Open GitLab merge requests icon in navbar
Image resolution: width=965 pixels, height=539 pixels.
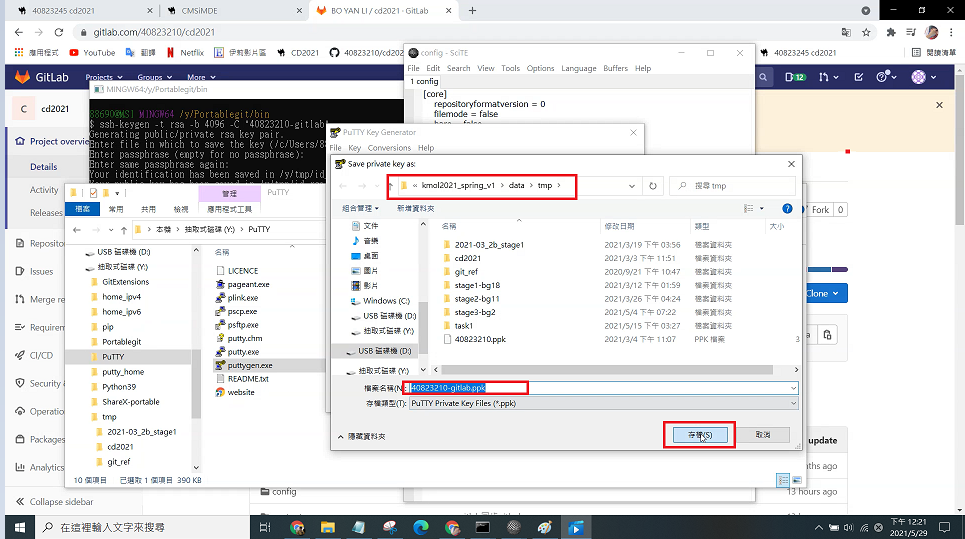[827, 77]
